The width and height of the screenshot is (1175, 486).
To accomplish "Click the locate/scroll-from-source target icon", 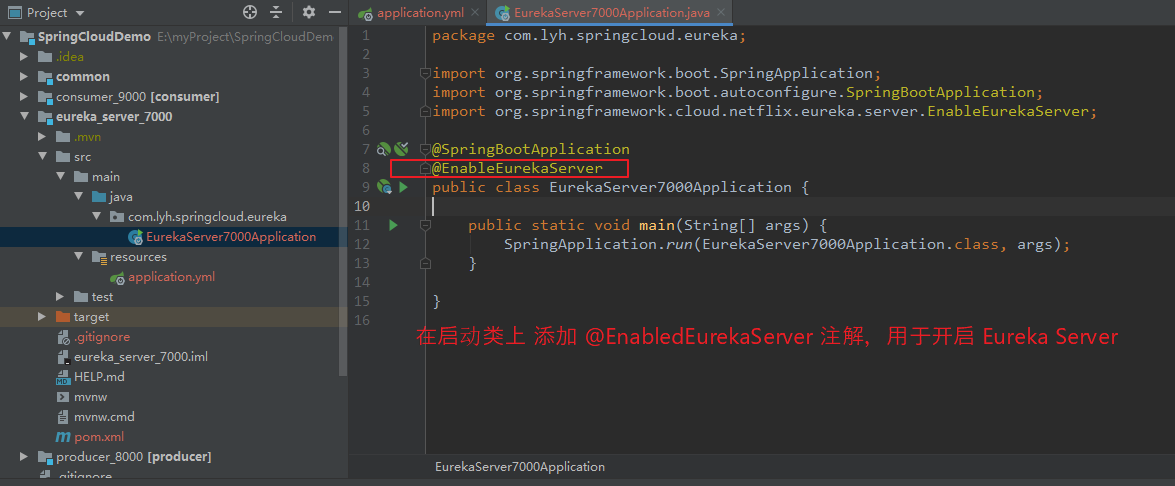I will point(250,12).
